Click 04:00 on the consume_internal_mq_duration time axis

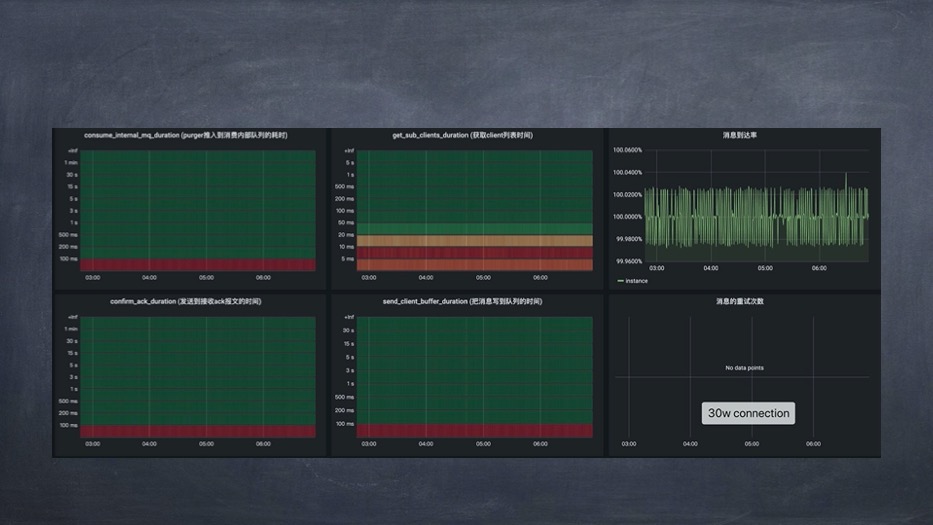(149, 278)
